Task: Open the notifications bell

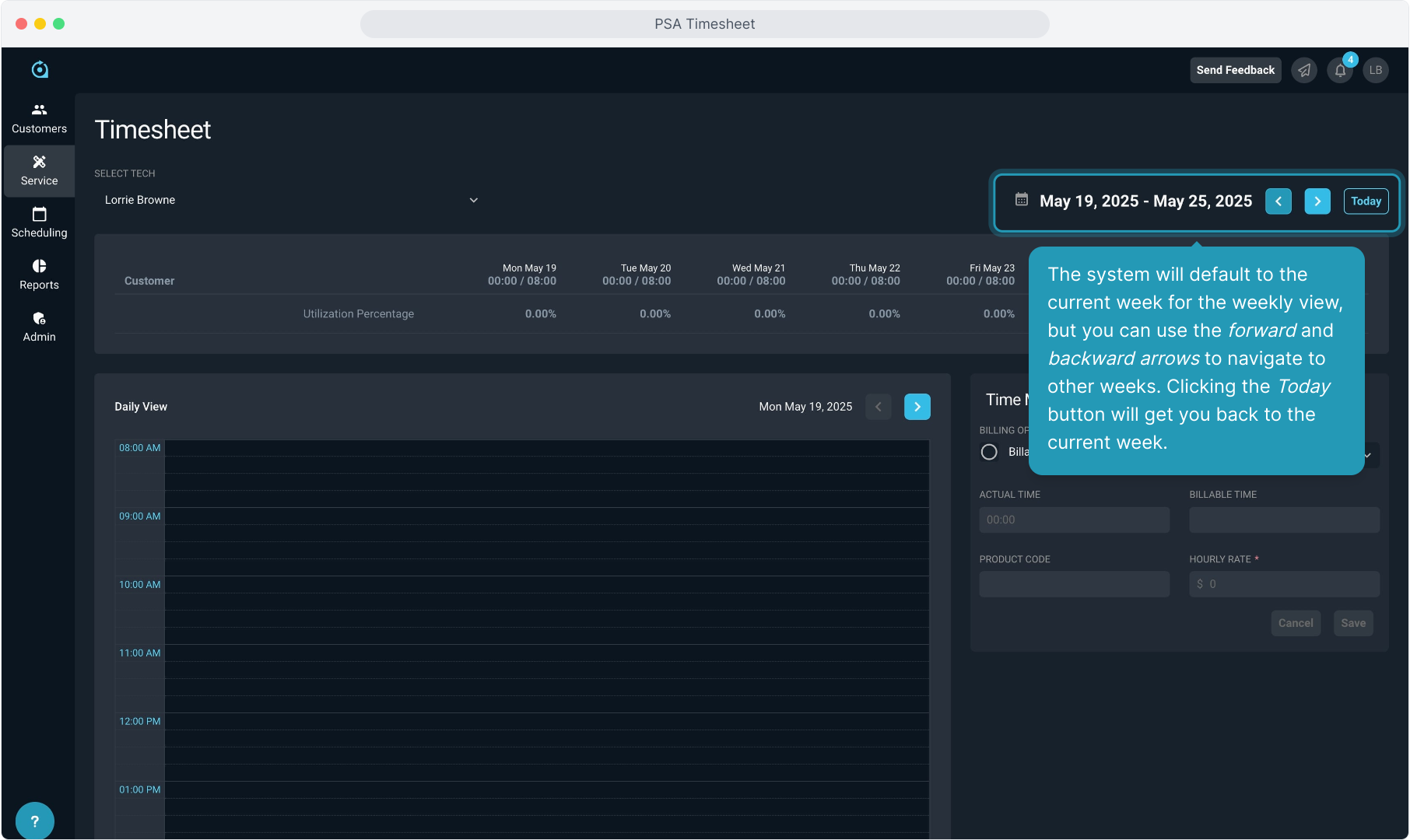Action: (x=1340, y=70)
